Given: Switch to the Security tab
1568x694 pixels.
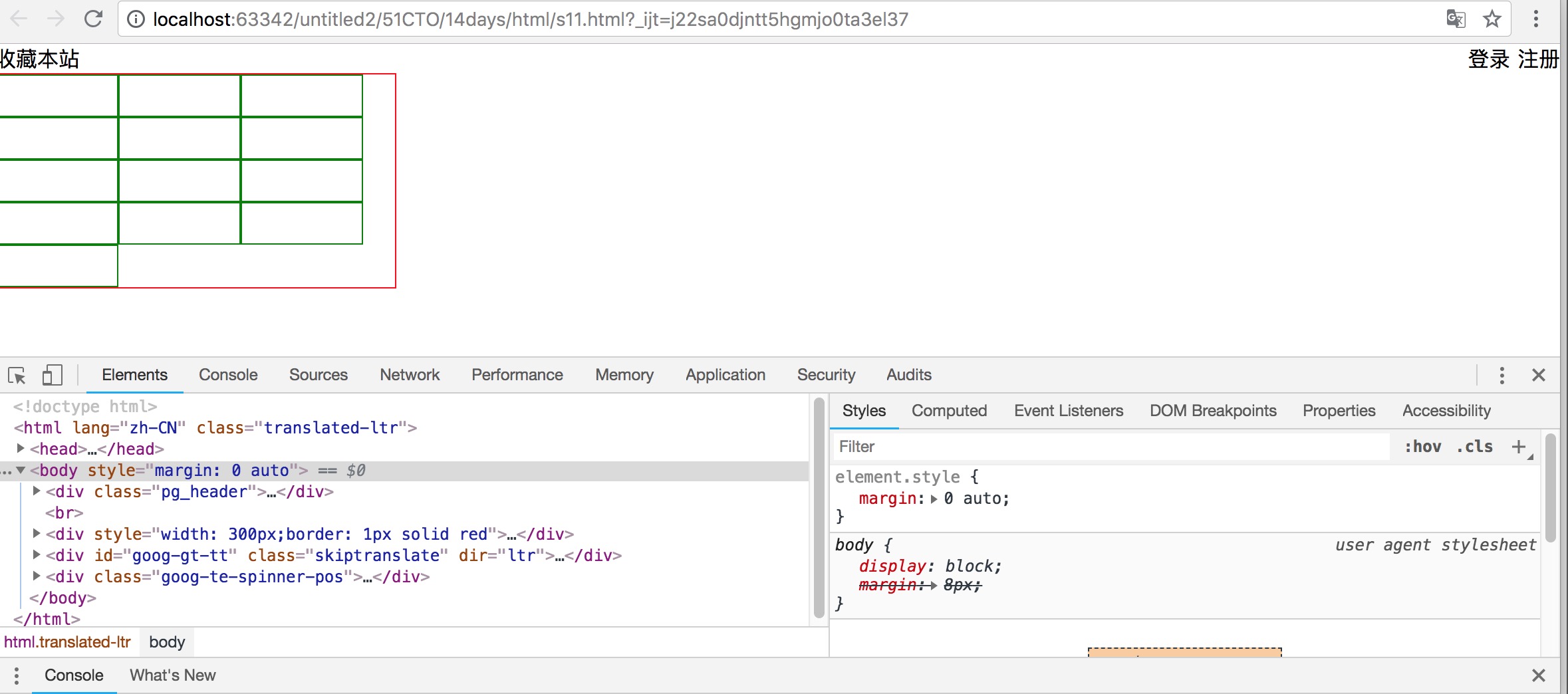Looking at the screenshot, I should pyautogui.click(x=826, y=375).
